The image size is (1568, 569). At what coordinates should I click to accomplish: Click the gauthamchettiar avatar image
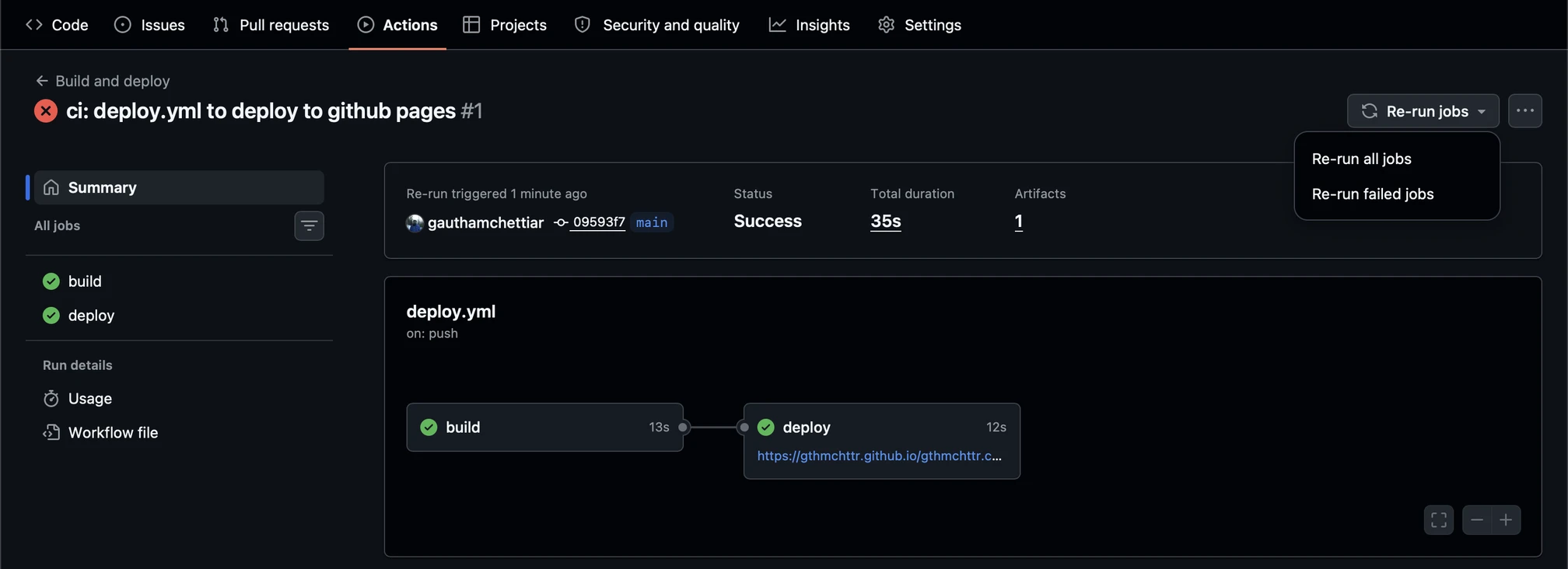[415, 223]
